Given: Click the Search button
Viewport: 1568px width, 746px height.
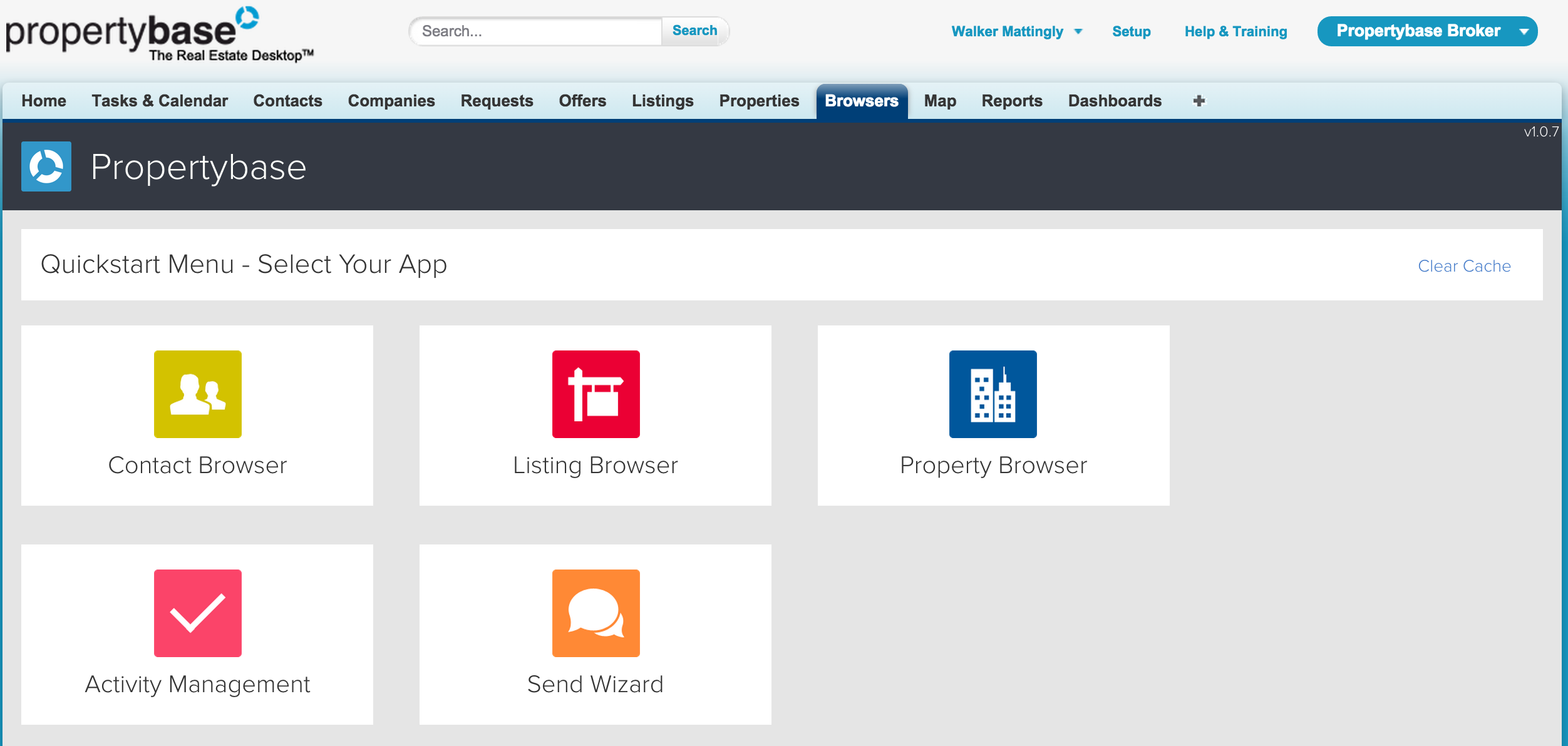Looking at the screenshot, I should pos(694,31).
